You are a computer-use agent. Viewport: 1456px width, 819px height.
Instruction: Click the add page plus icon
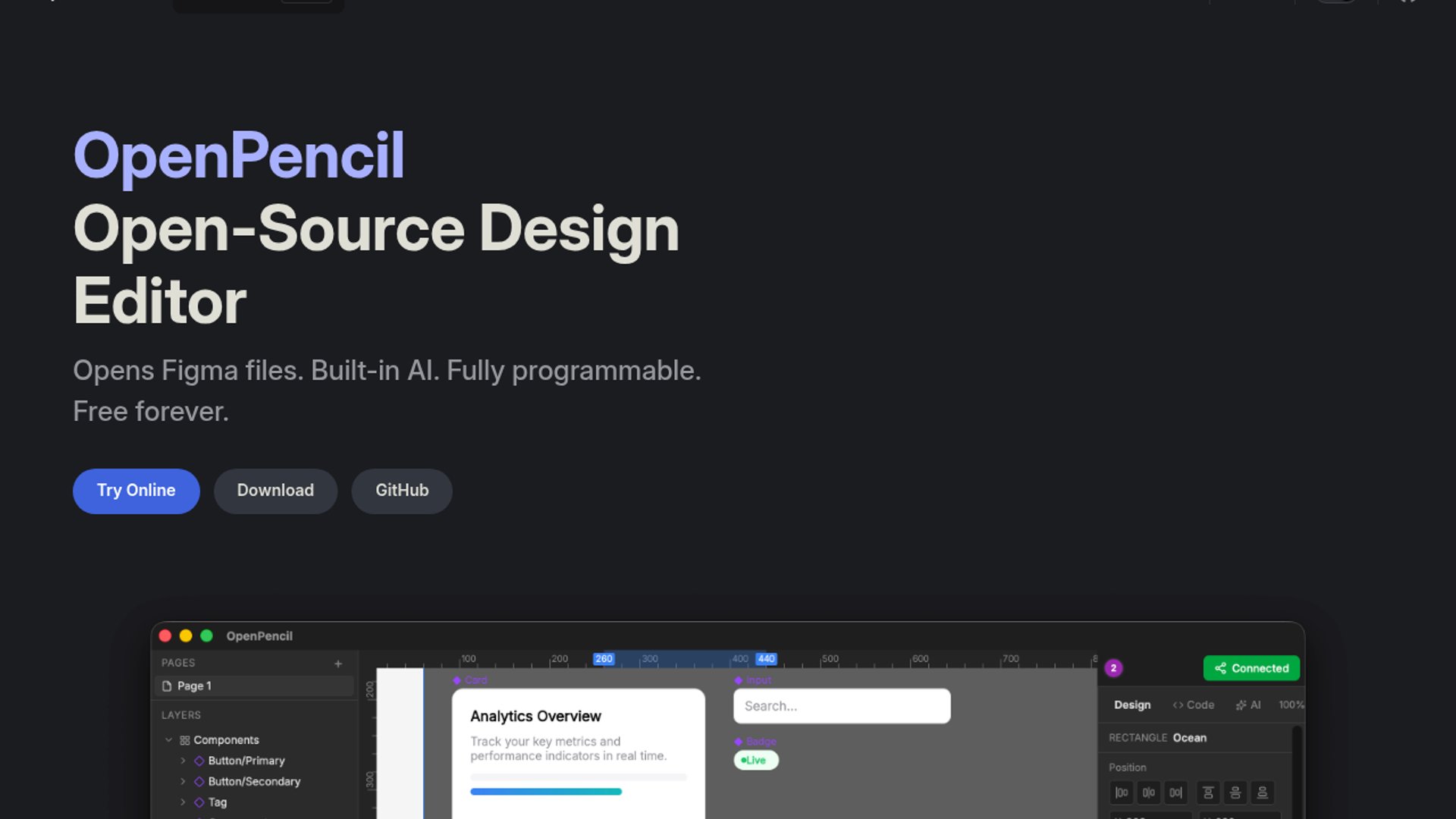click(338, 664)
